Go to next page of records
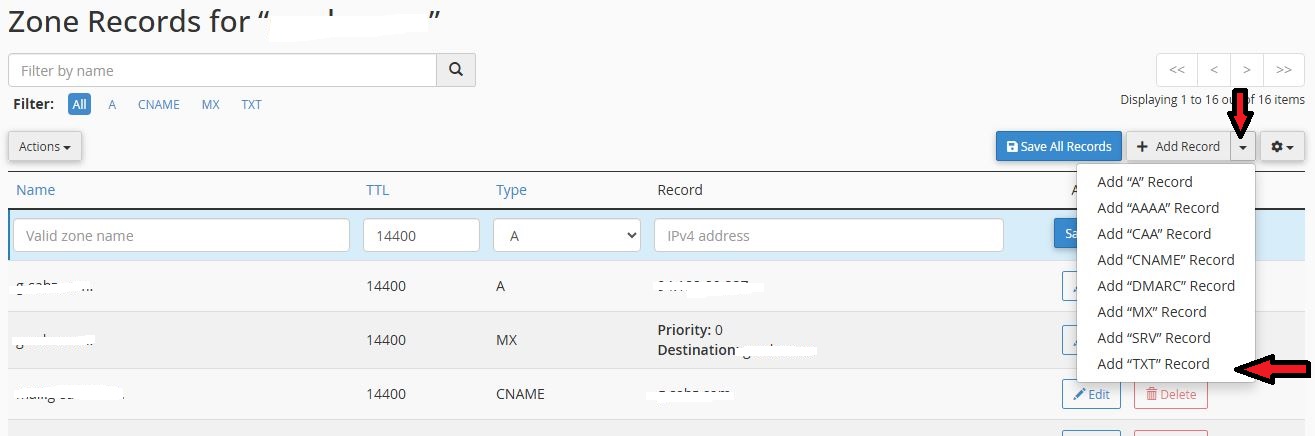 [x=1247, y=70]
